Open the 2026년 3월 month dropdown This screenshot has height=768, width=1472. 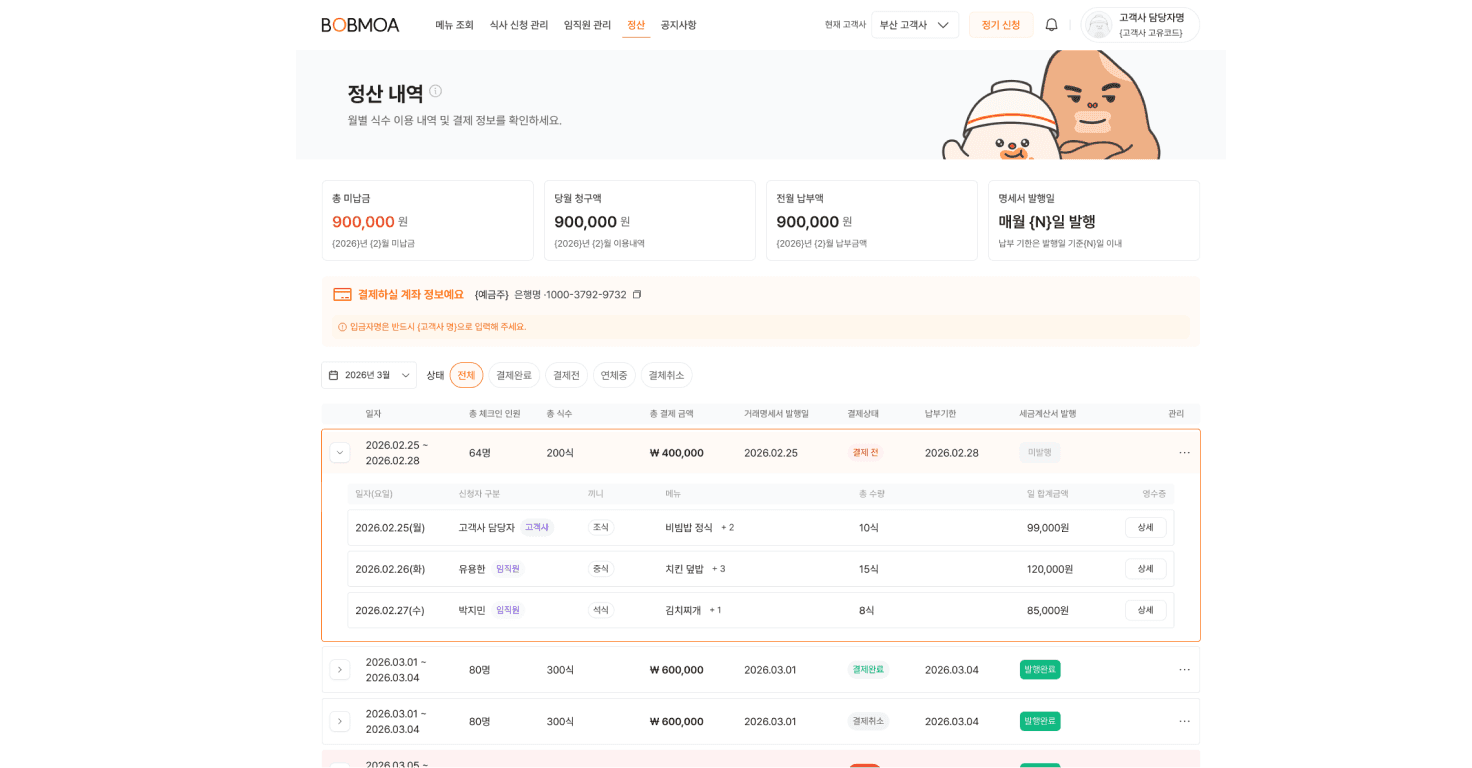(369, 375)
